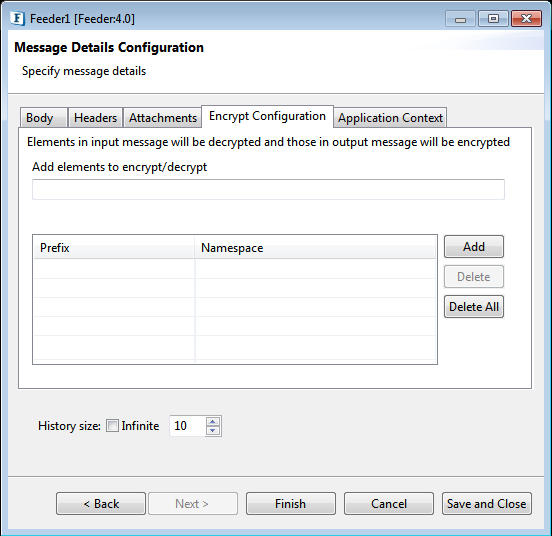The height and width of the screenshot is (536, 552).
Task: Click the Feeder application icon in title bar
Action: tap(18, 18)
